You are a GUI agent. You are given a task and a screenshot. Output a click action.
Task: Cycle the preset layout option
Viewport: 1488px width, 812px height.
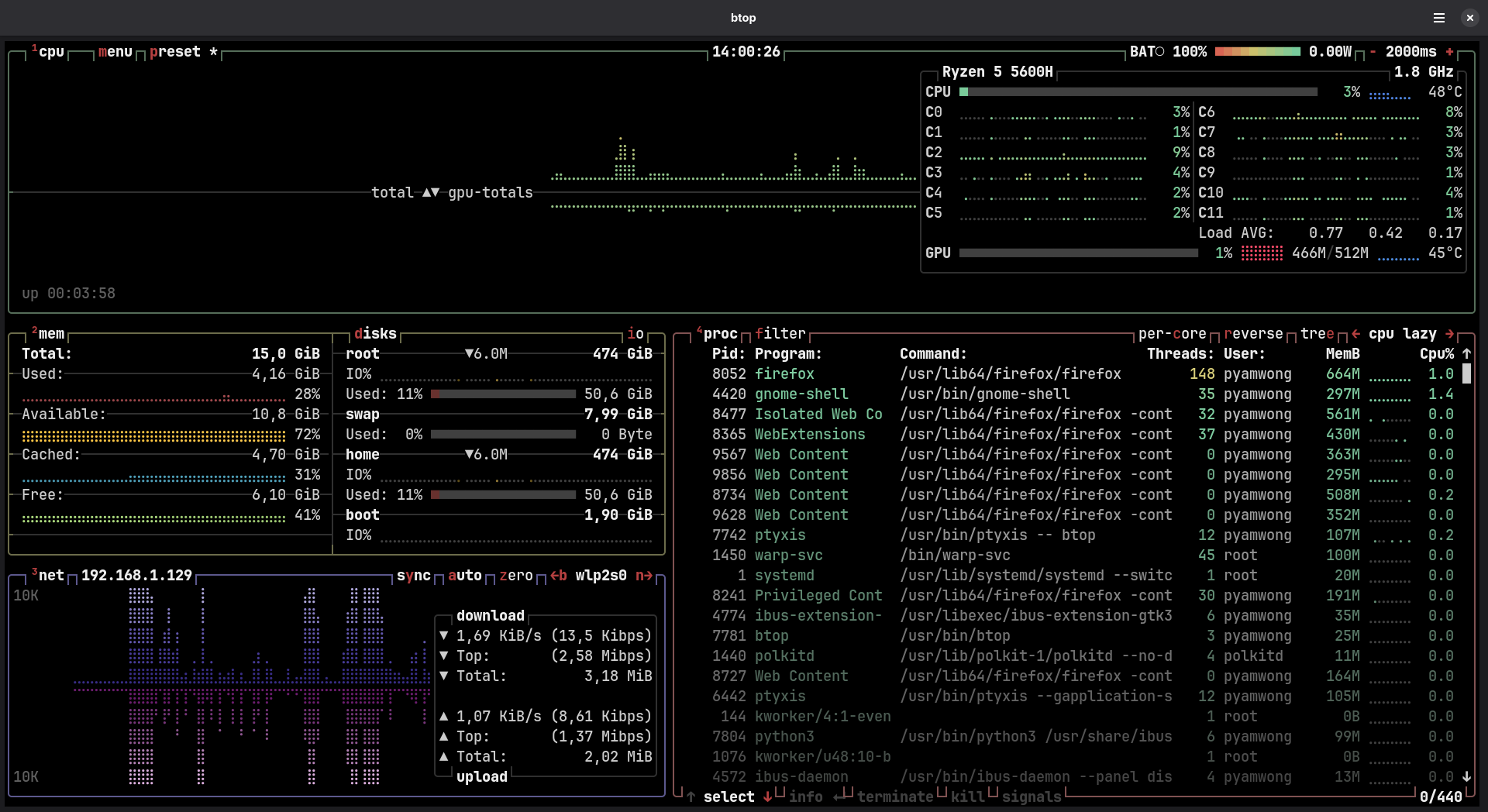pos(175,52)
